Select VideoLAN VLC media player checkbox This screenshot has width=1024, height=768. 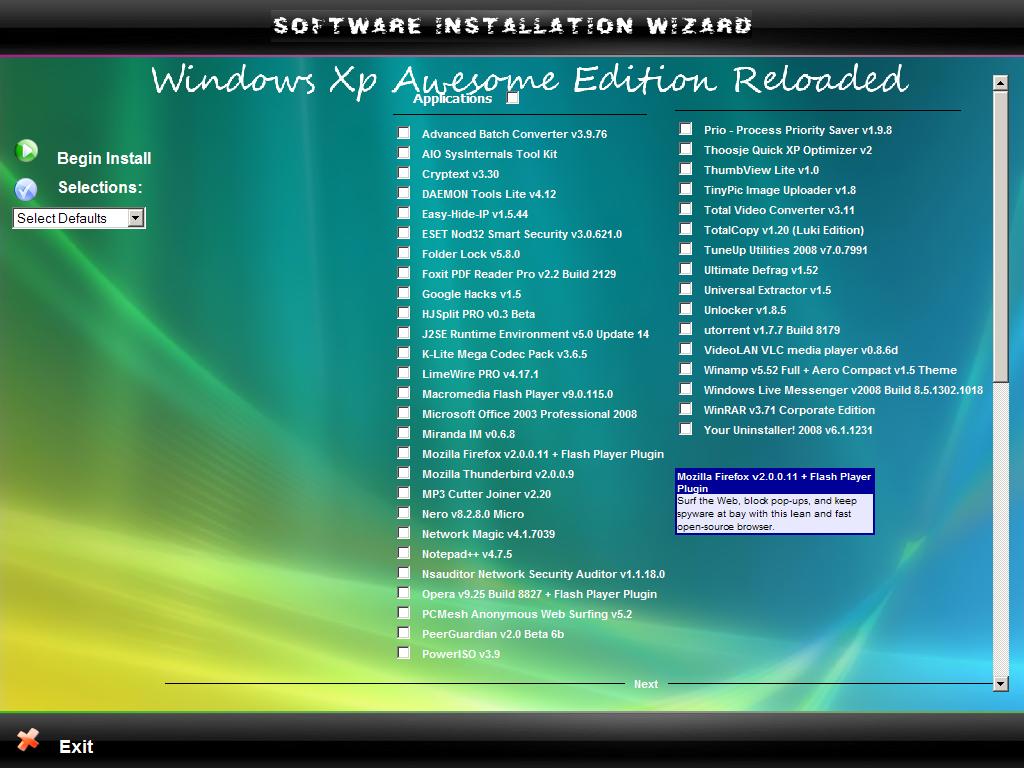click(686, 349)
